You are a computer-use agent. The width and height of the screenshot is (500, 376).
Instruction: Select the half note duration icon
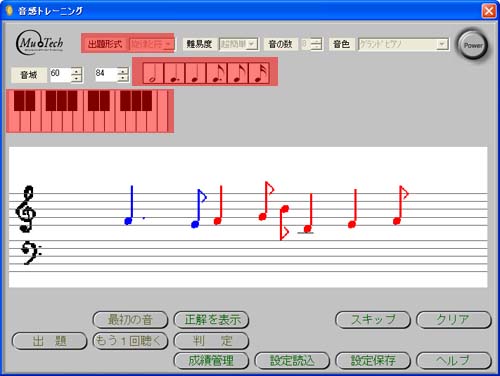click(153, 73)
